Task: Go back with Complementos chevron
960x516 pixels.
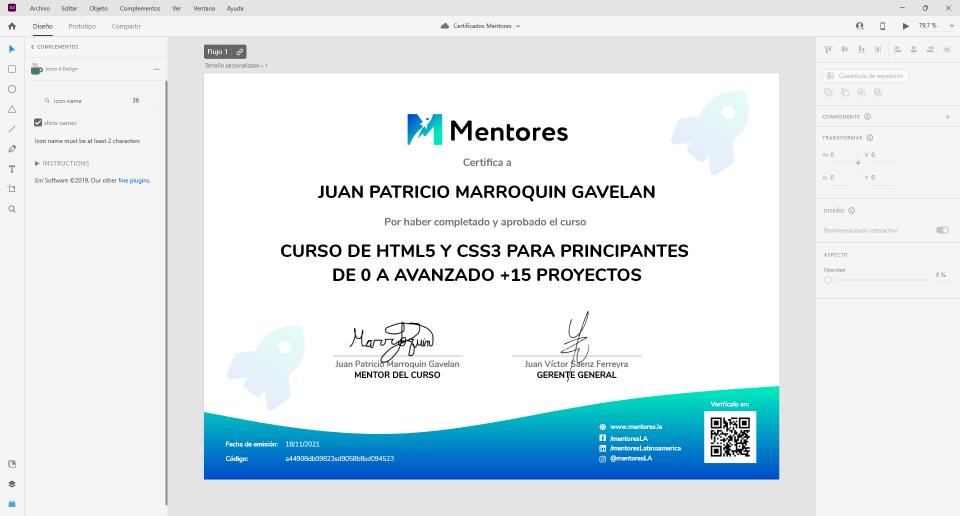Action: 32,47
